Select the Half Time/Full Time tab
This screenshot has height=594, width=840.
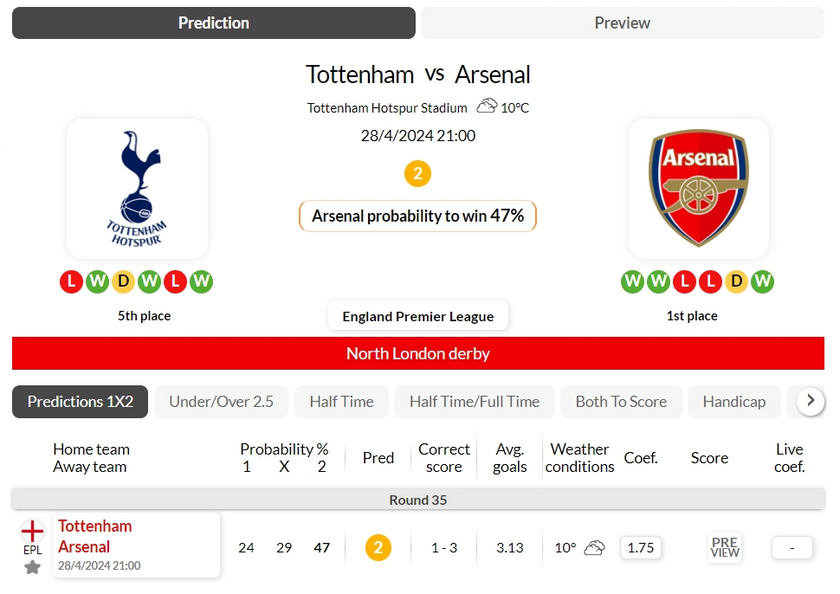(475, 402)
